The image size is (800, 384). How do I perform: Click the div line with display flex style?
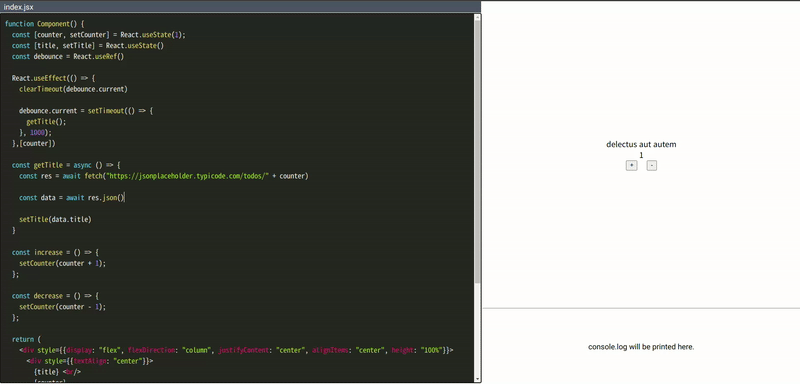[236, 350]
